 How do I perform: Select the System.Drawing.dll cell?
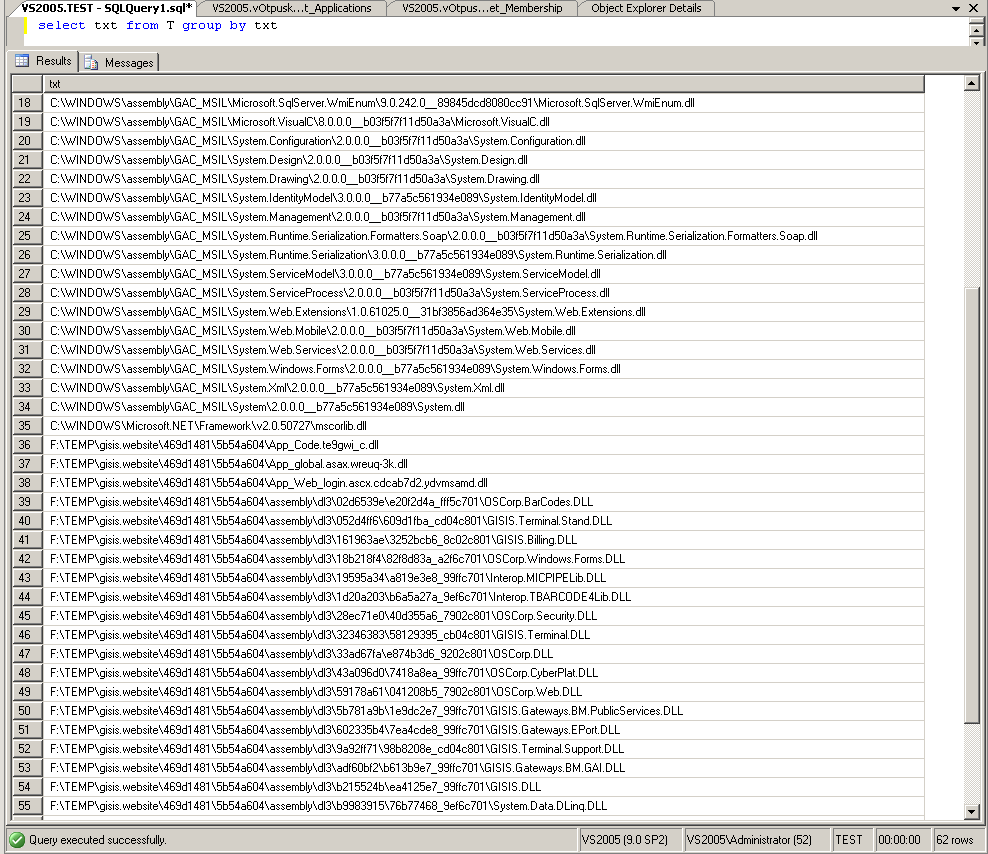coord(483,178)
